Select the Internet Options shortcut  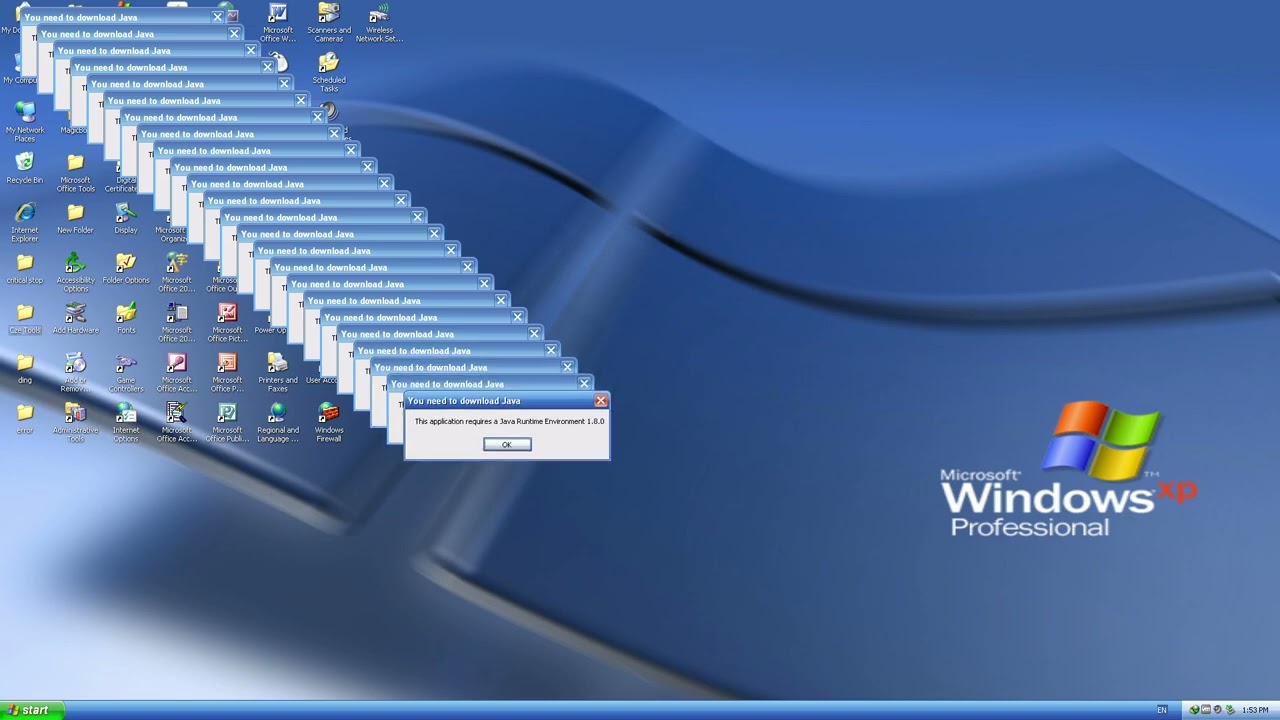(126, 422)
